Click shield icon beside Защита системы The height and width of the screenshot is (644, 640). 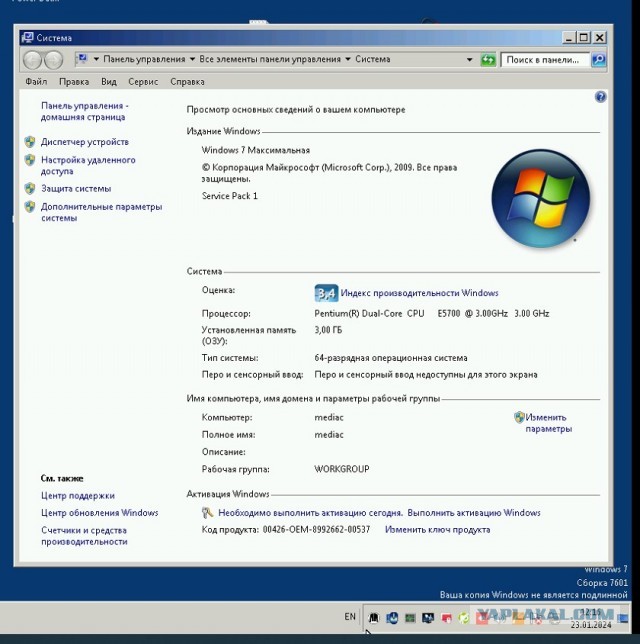pyautogui.click(x=30, y=189)
